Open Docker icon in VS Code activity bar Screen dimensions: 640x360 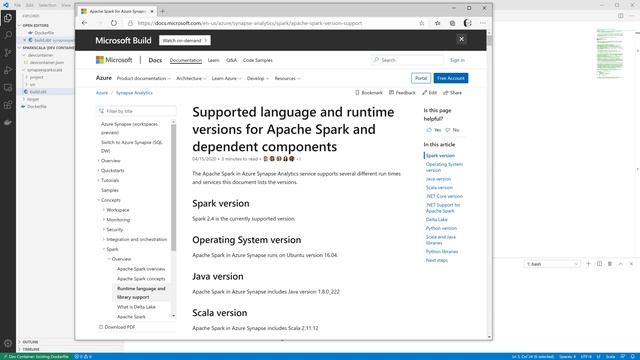pyautogui.click(x=8, y=122)
